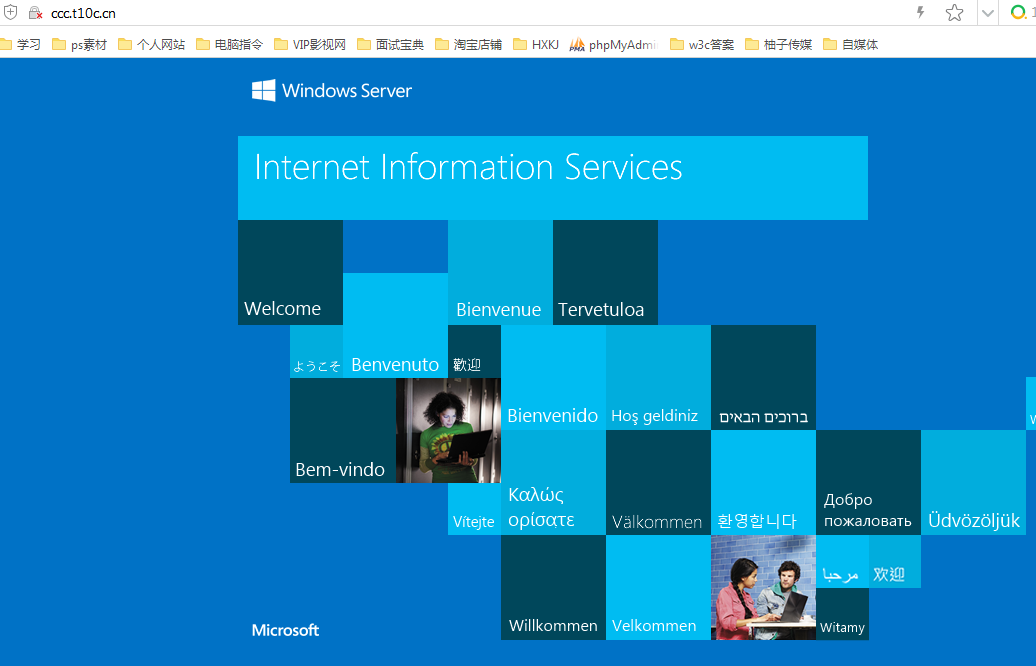Click the Tervetuloa tile
The image size is (1036, 666).
[x=605, y=272]
